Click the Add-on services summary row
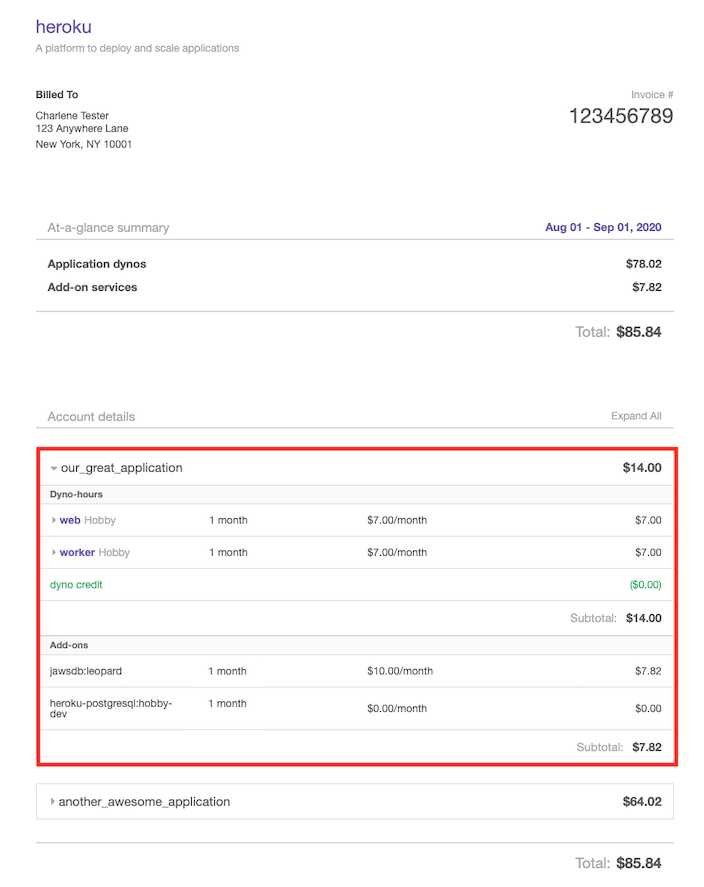 point(92,287)
